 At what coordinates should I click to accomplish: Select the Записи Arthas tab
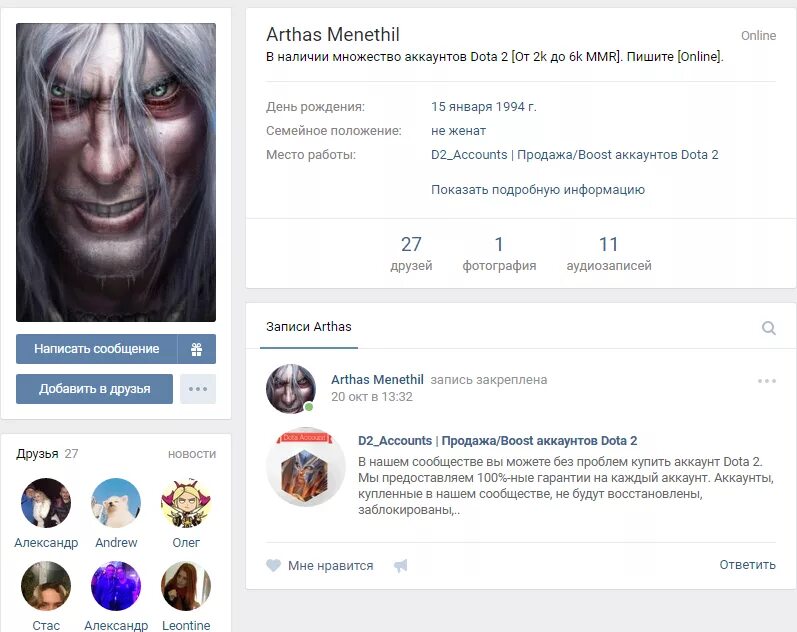pos(309,326)
